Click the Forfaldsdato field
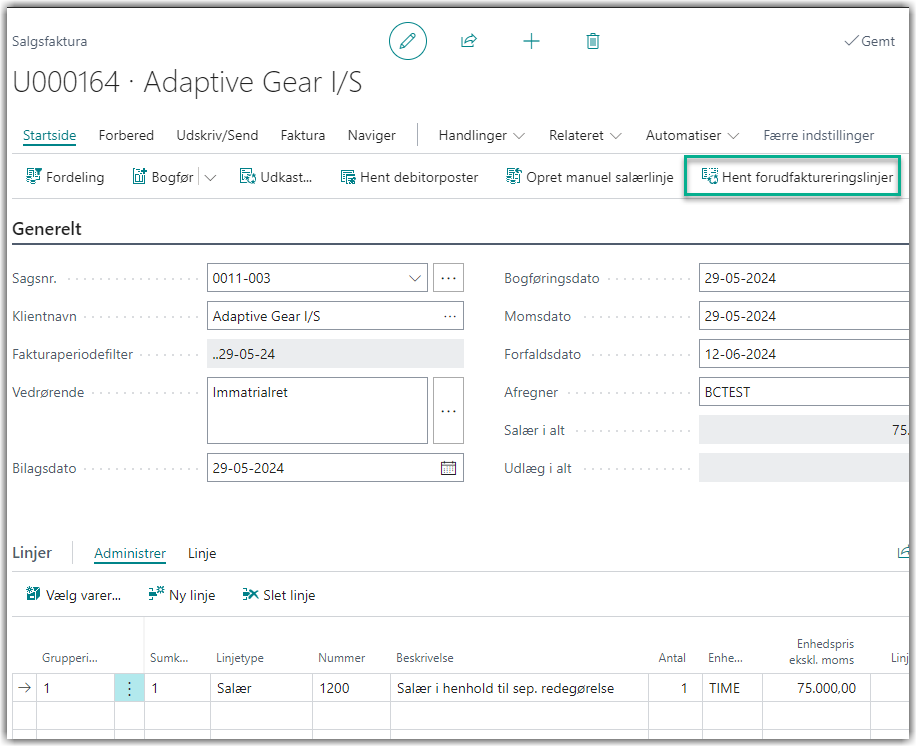917x747 pixels. (x=804, y=354)
